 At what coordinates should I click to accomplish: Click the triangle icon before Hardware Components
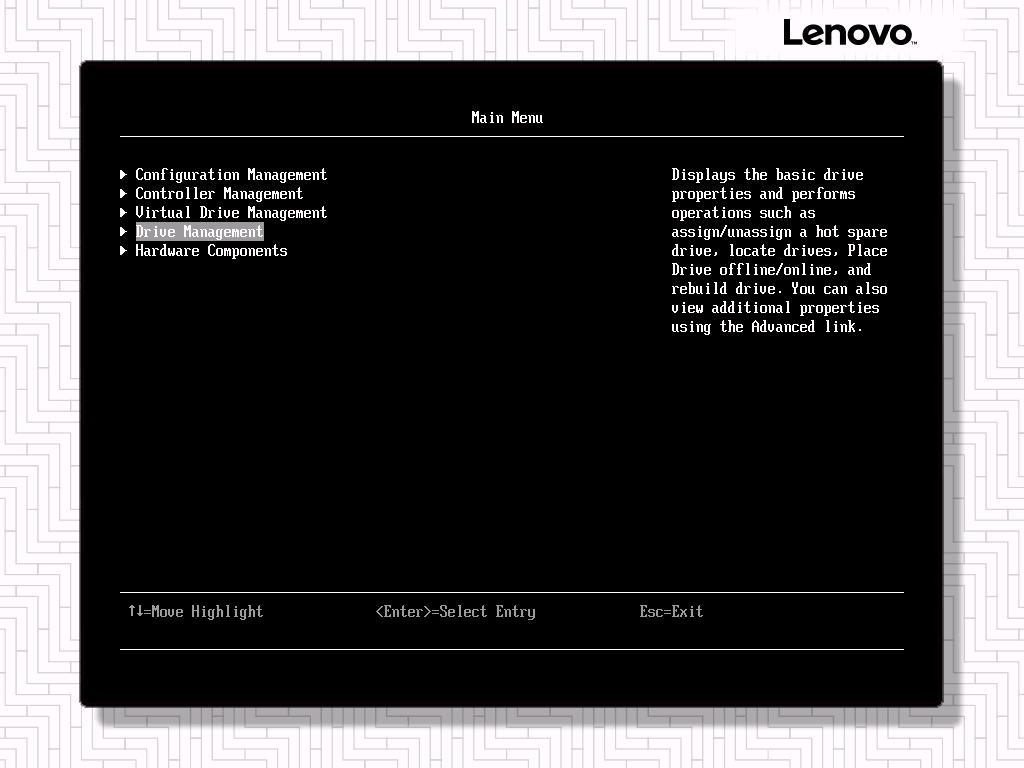[123, 251]
